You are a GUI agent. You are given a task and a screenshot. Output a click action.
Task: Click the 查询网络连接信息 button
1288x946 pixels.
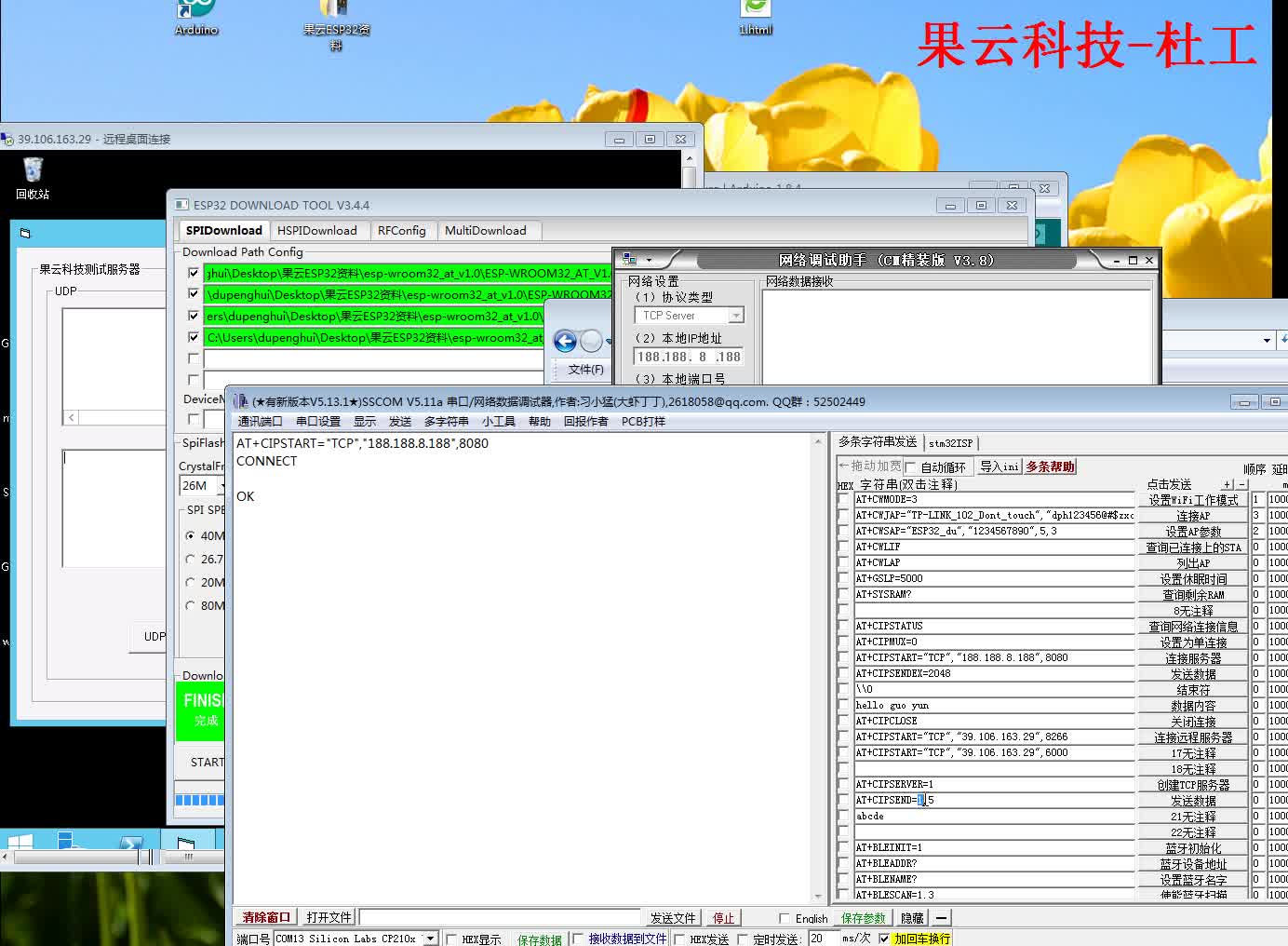click(1193, 627)
